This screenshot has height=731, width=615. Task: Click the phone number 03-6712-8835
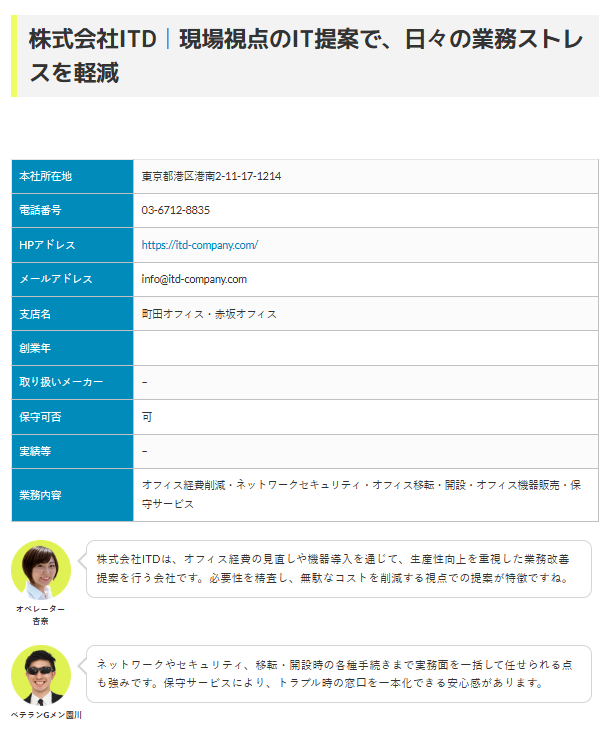pyautogui.click(x=176, y=210)
